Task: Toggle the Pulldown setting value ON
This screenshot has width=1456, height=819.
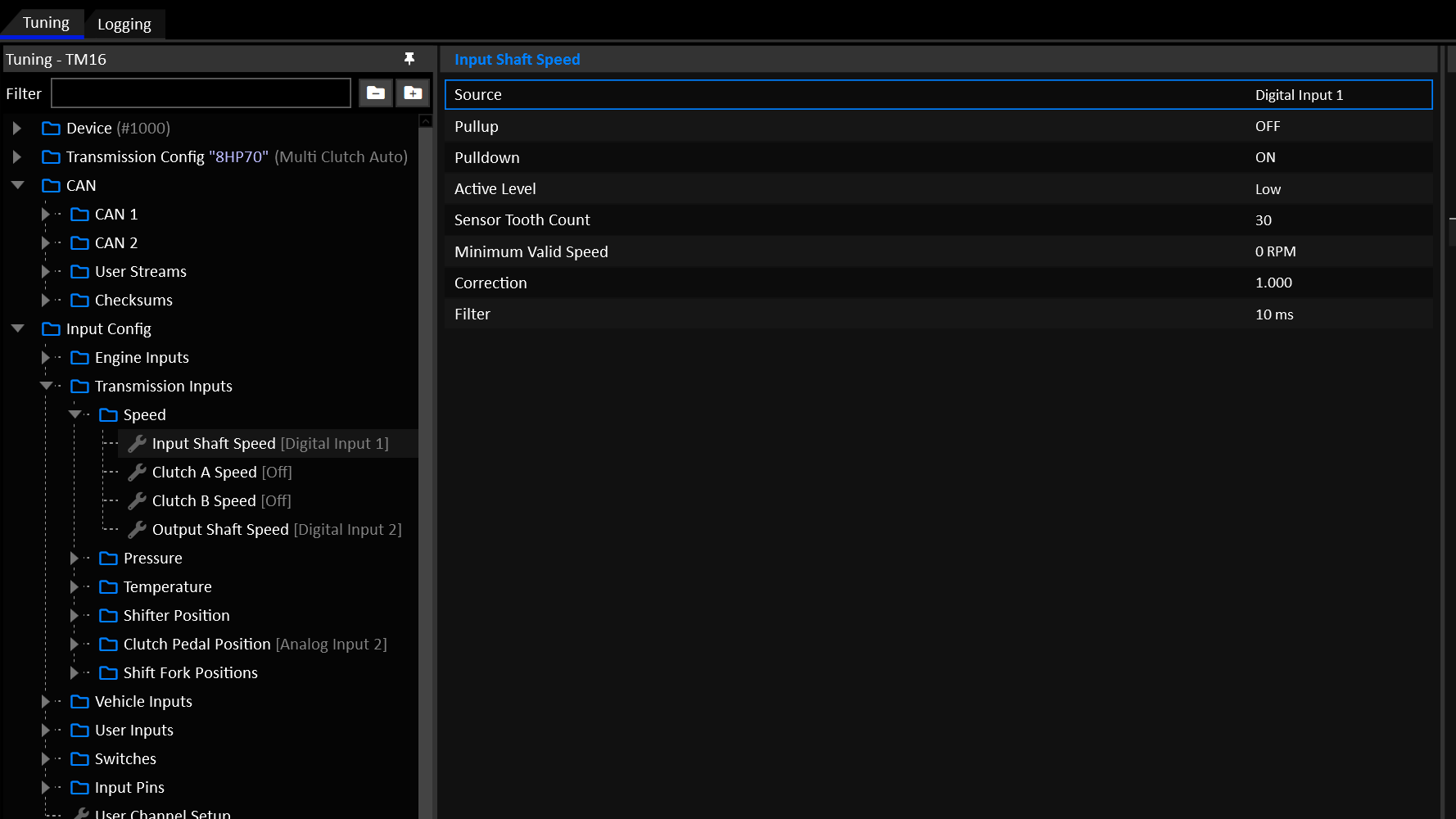Action: pos(1265,157)
